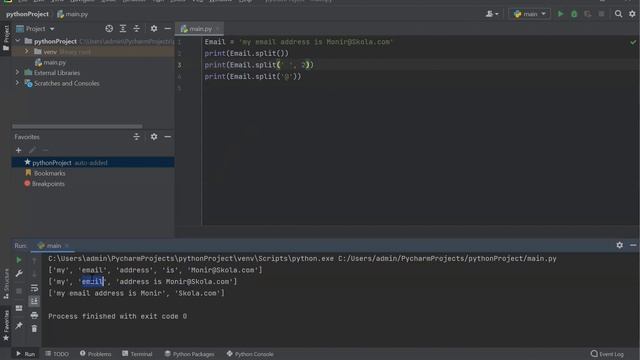This screenshot has width=640, height=360.
Task: Add a new favorites list with plus
Action: 18,150
